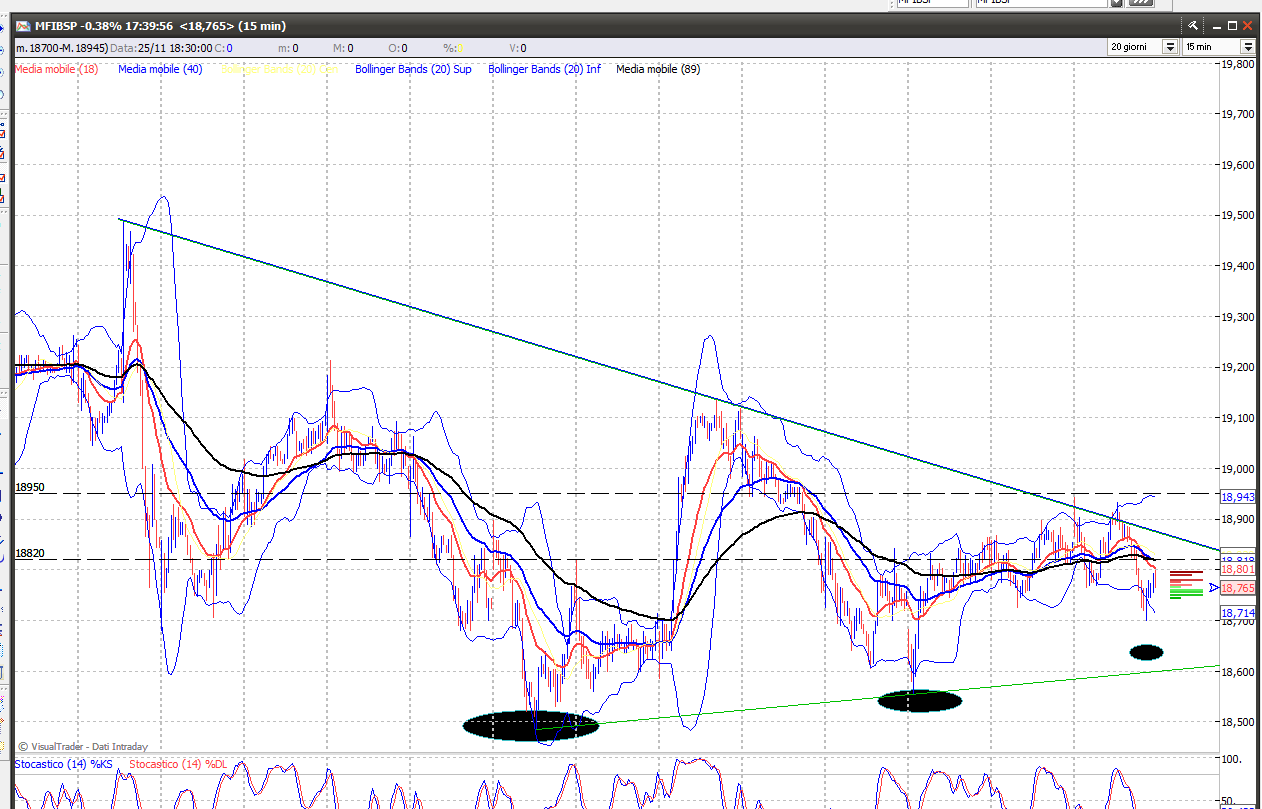Click the Stocastico (14) %KS label
The width and height of the screenshot is (1262, 809).
pyautogui.click(x=62, y=764)
